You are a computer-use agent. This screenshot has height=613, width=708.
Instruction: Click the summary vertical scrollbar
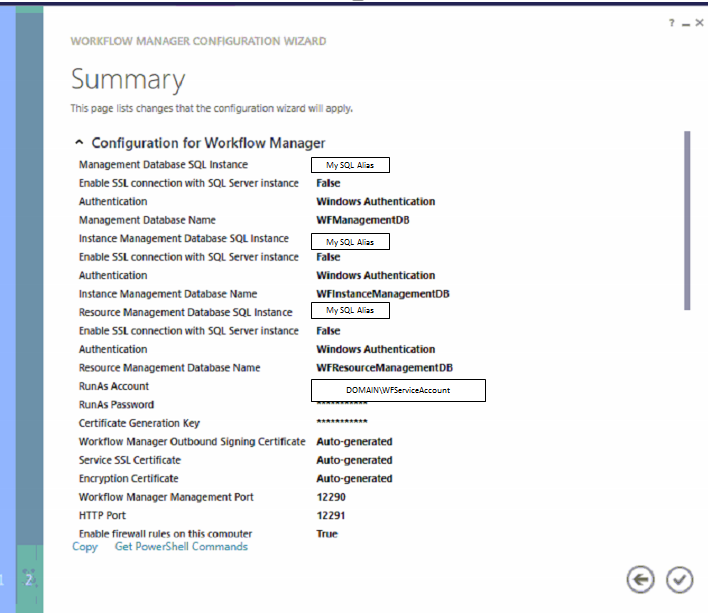tap(686, 220)
